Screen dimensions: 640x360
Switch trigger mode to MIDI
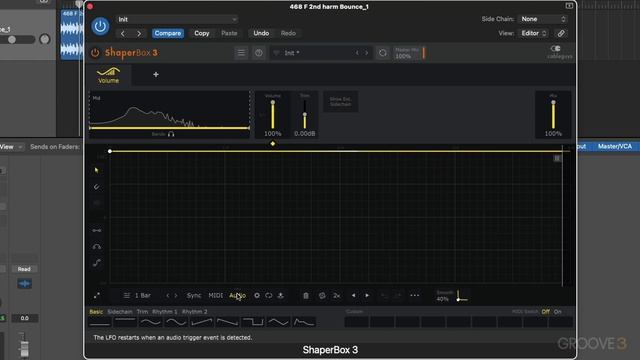(216, 296)
